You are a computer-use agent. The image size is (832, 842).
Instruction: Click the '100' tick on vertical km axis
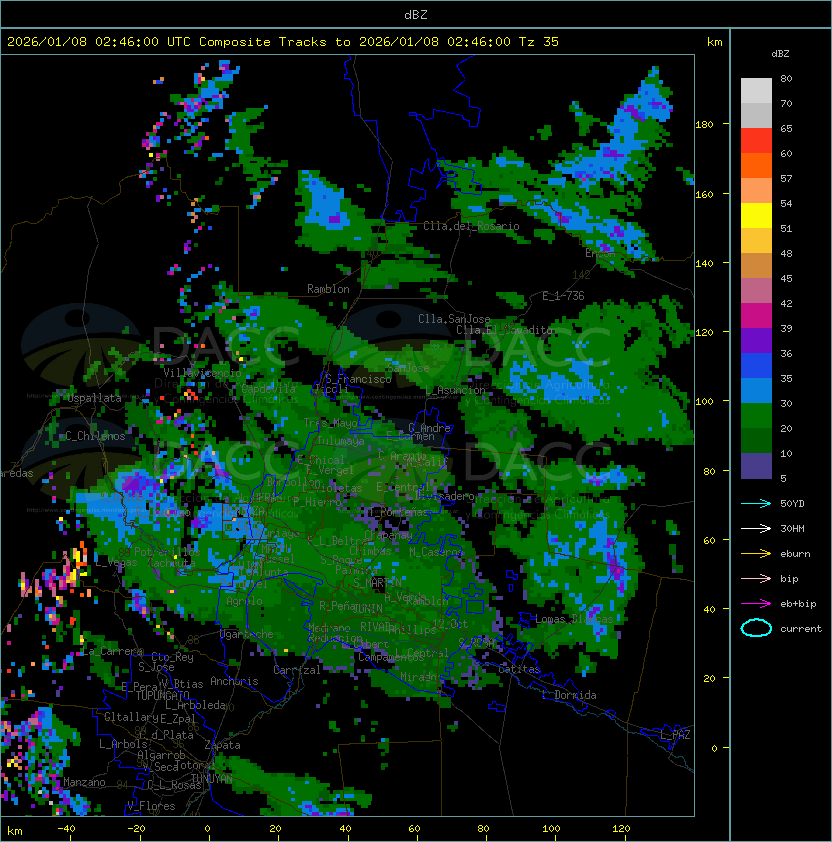(704, 402)
